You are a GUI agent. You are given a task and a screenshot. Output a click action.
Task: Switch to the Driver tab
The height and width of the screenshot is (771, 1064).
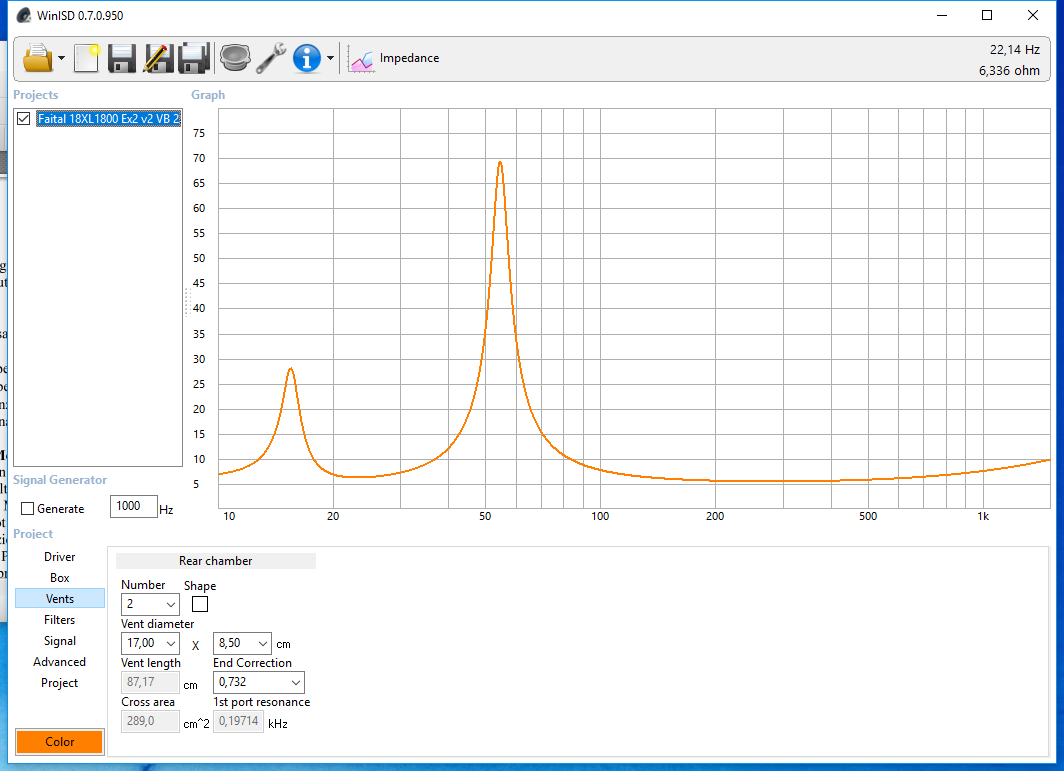[x=60, y=557]
